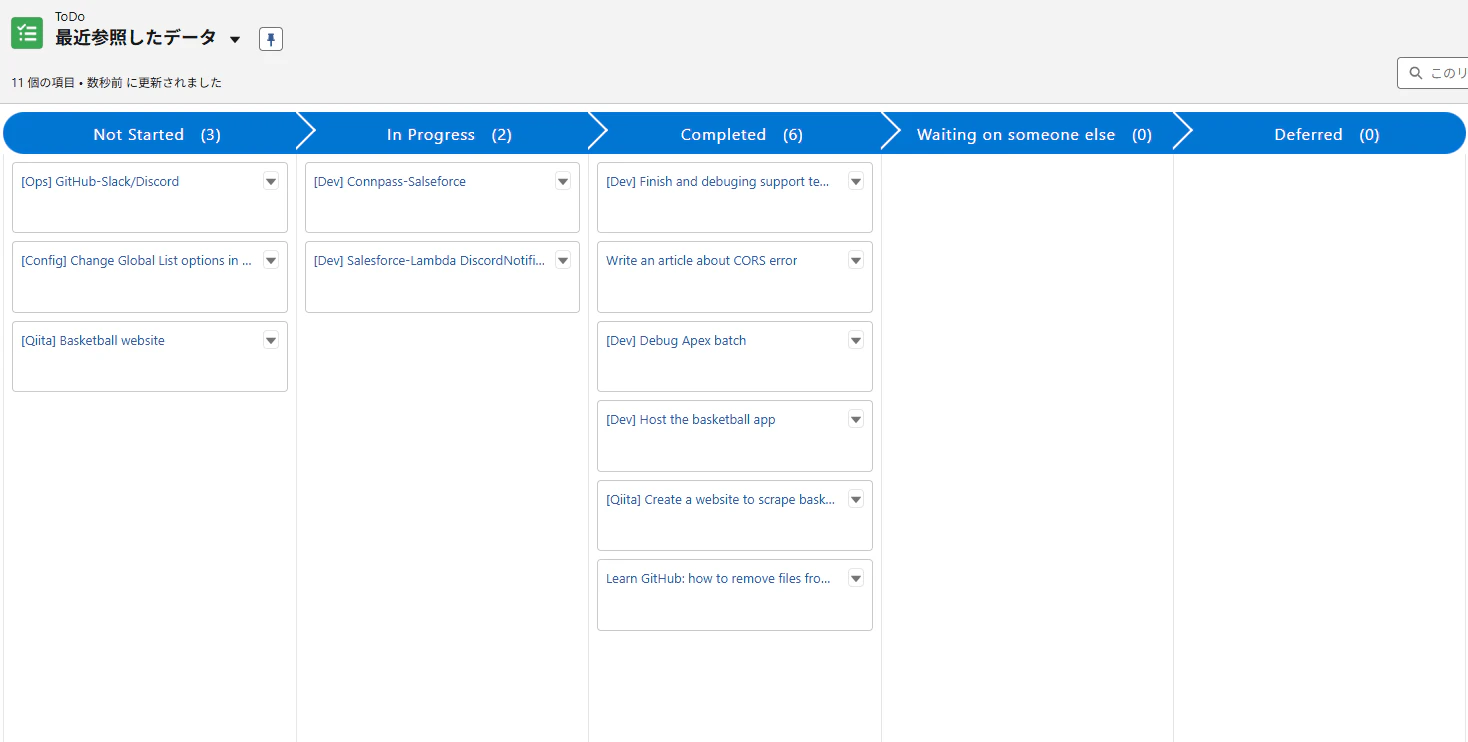The image size is (1468, 742).
Task: Open the Salesforce-Lambda DiscordNotifi task
Action: tap(430, 261)
